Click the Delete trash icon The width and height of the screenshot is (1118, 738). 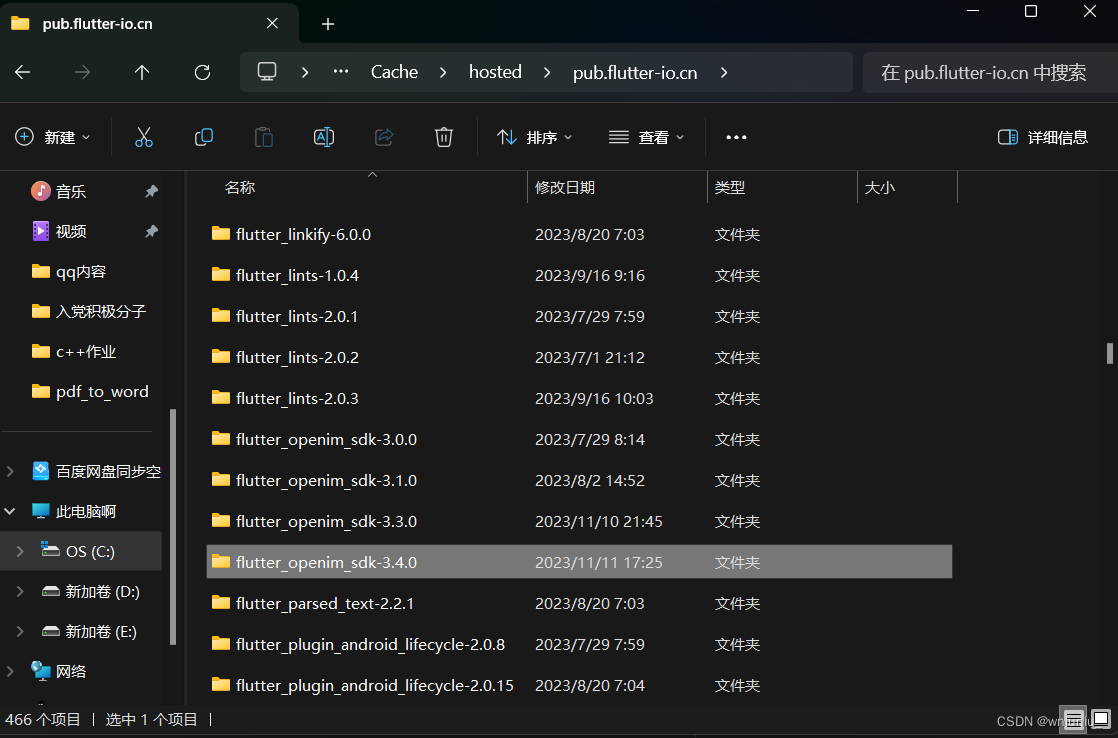point(444,137)
